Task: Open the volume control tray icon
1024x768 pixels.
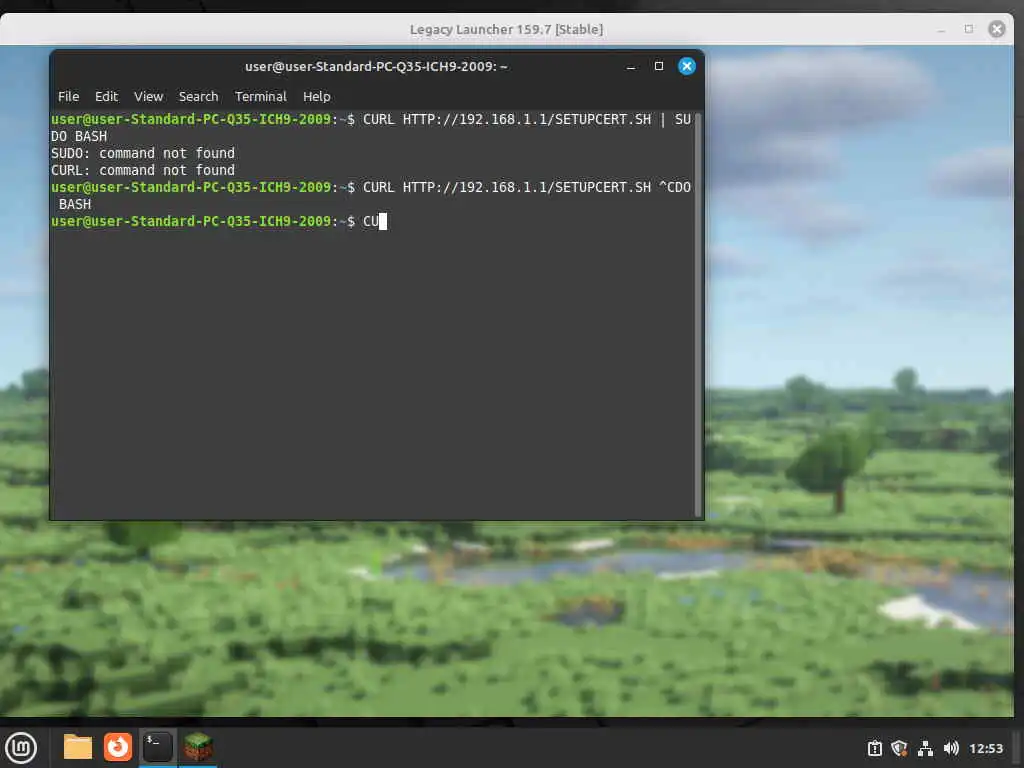Action: point(951,748)
